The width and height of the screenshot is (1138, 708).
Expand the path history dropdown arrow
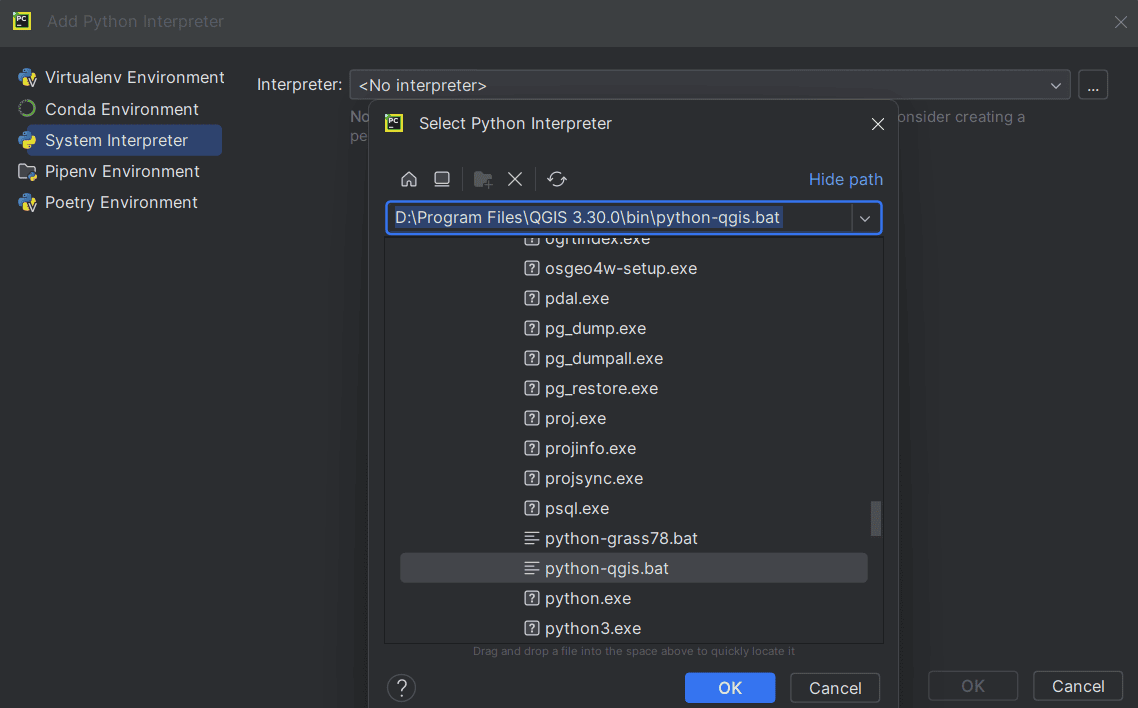[x=864, y=218]
